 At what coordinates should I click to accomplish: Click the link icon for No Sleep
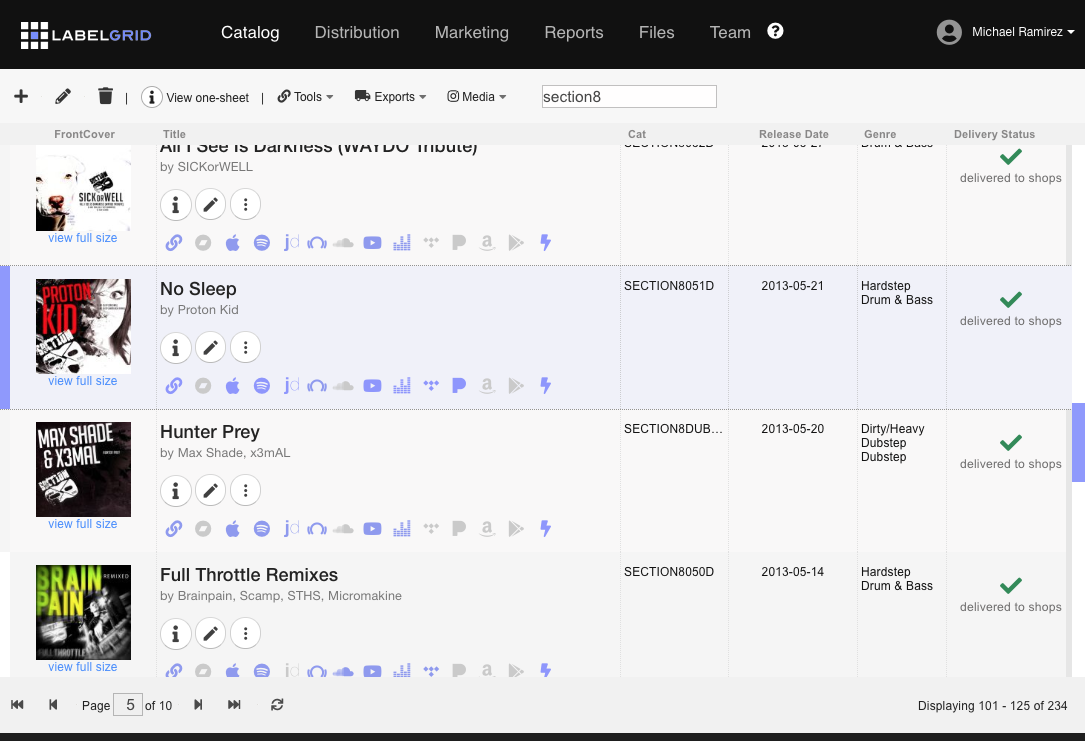click(174, 385)
